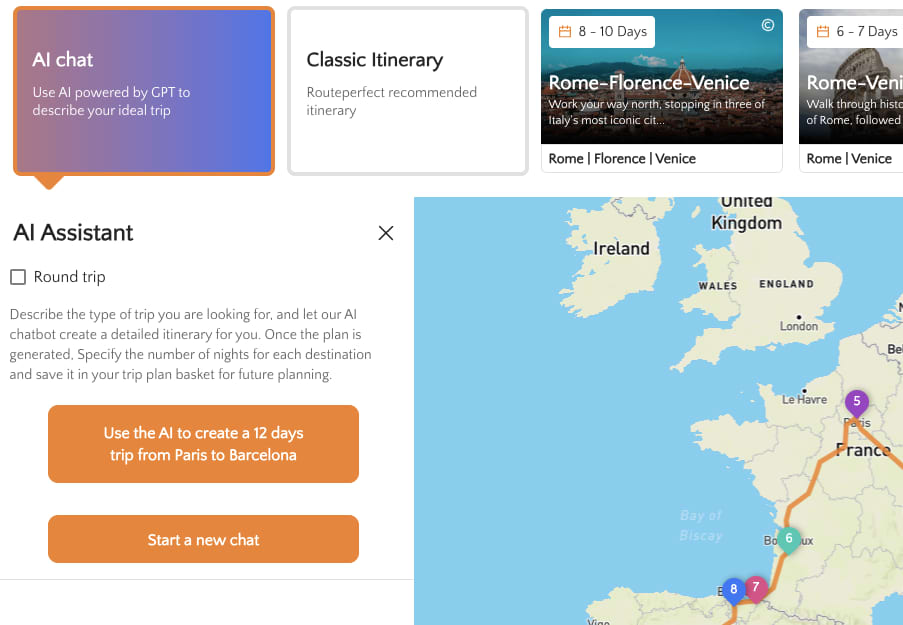Click copyright icon on Rome-Florence-Venice card

pos(768,25)
